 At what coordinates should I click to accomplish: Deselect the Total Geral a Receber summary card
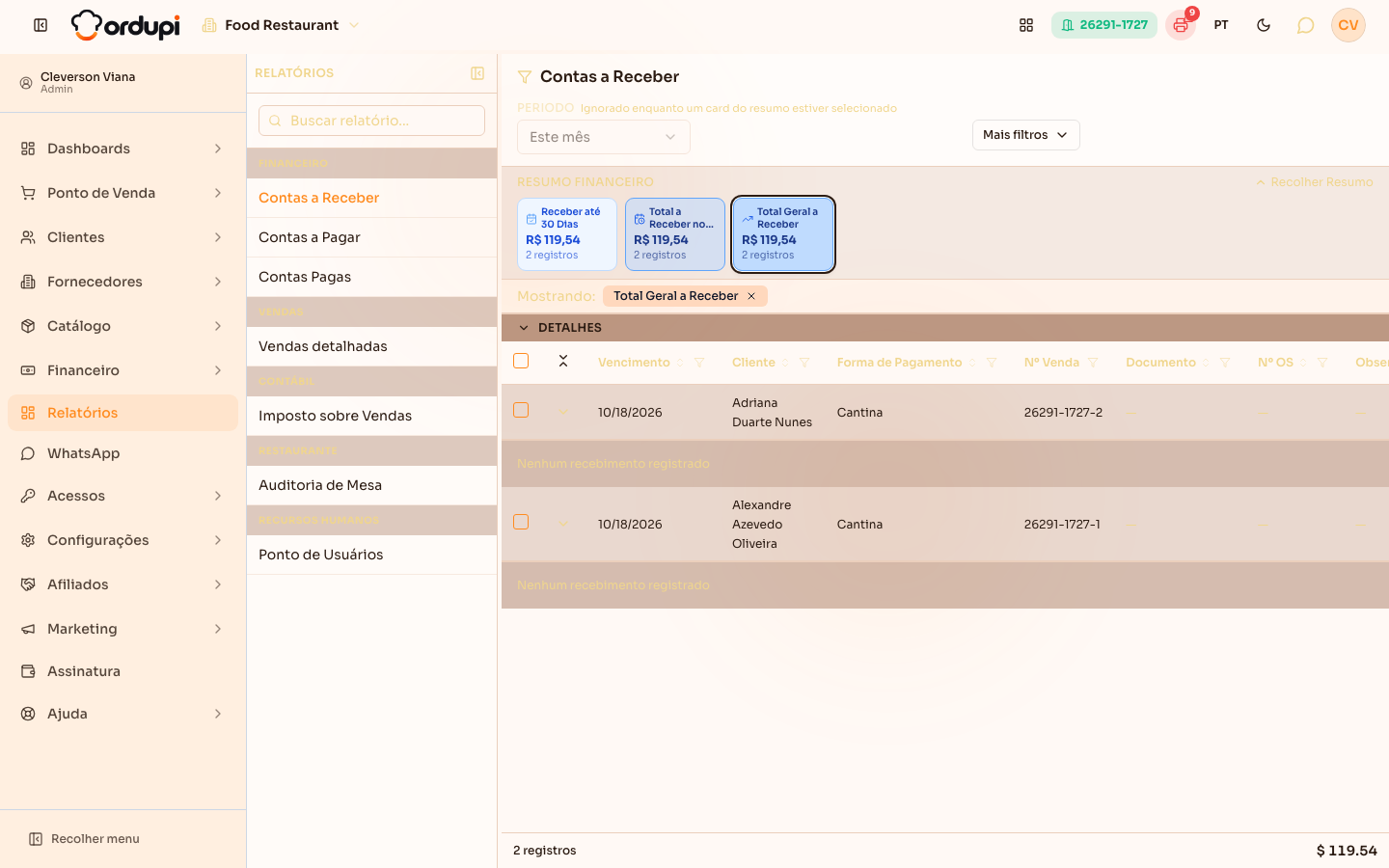click(x=783, y=234)
